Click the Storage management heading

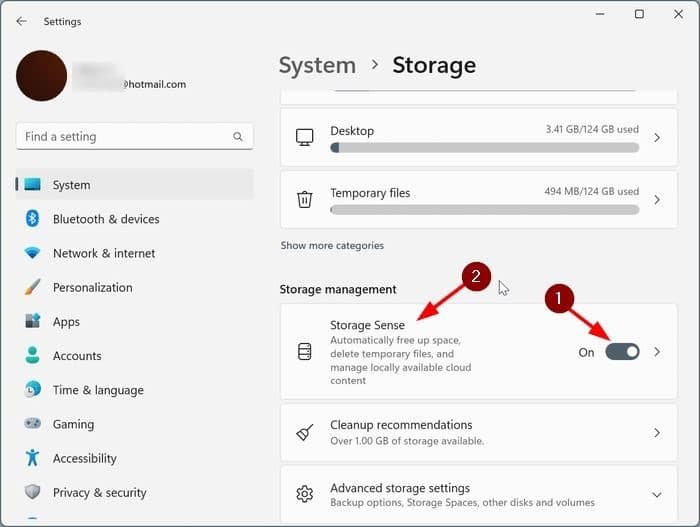point(338,289)
